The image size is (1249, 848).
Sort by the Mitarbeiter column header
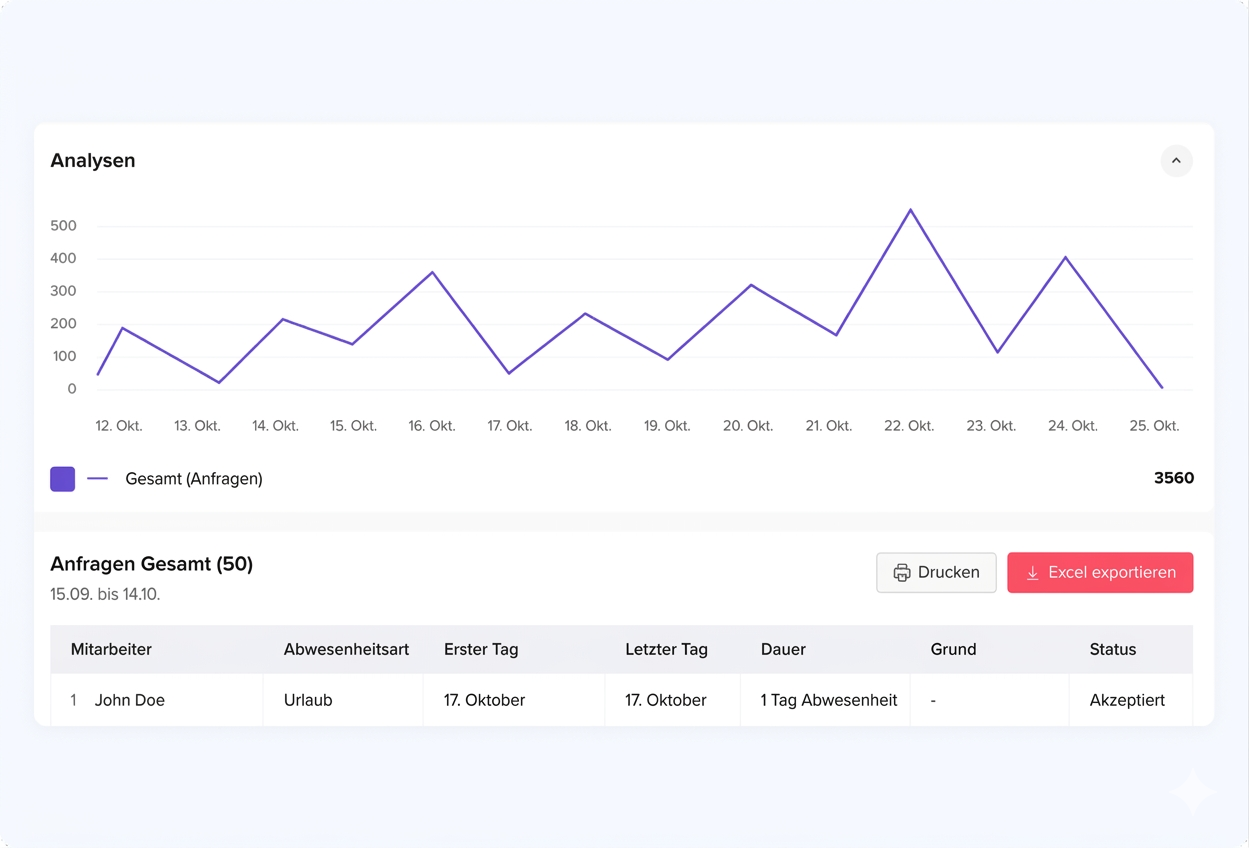pos(111,649)
